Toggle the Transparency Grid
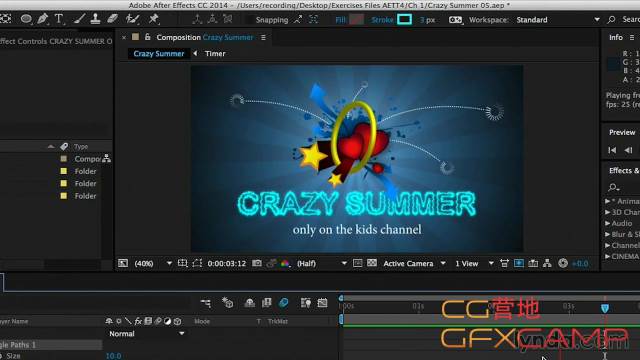640x360 pixels. click(372, 263)
